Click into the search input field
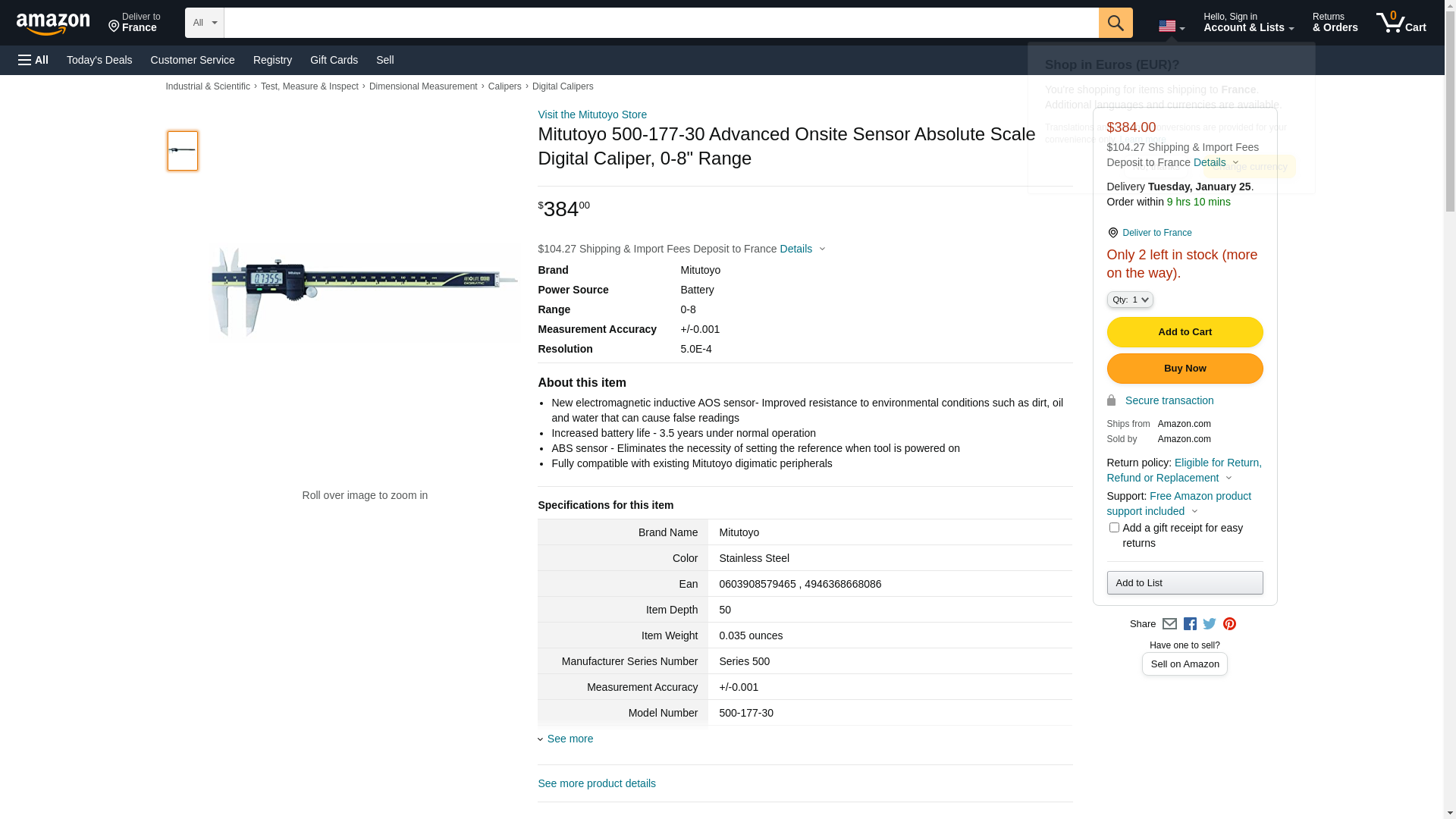1456x819 pixels. [661, 23]
